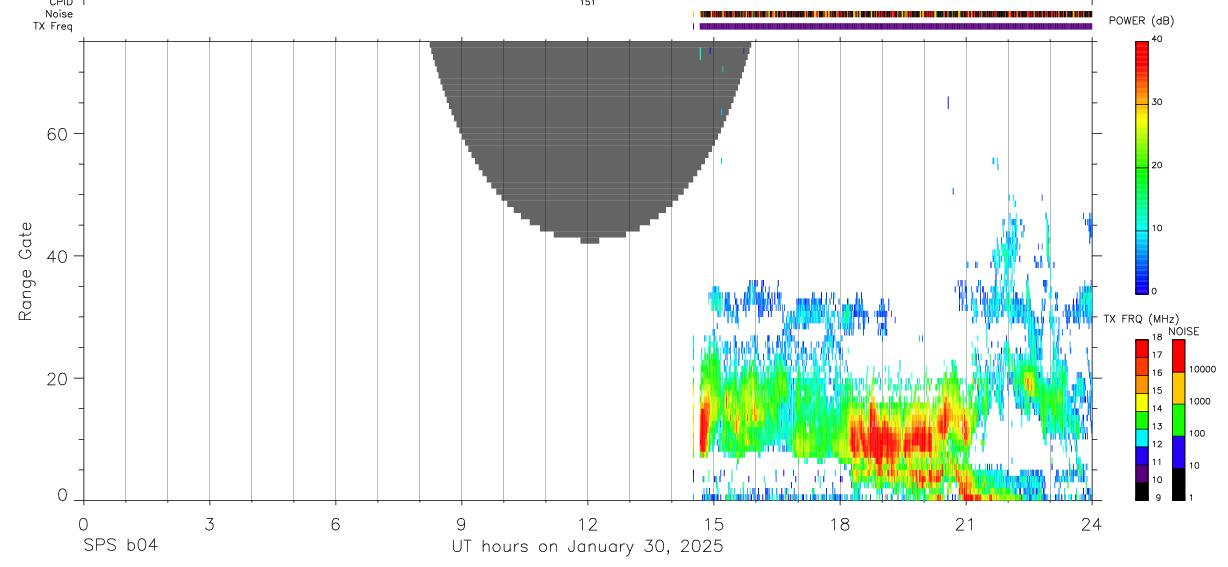Viewport: 1228px width, 567px height.
Task: Click the time-axis tick label '9'
Action: coord(461,524)
